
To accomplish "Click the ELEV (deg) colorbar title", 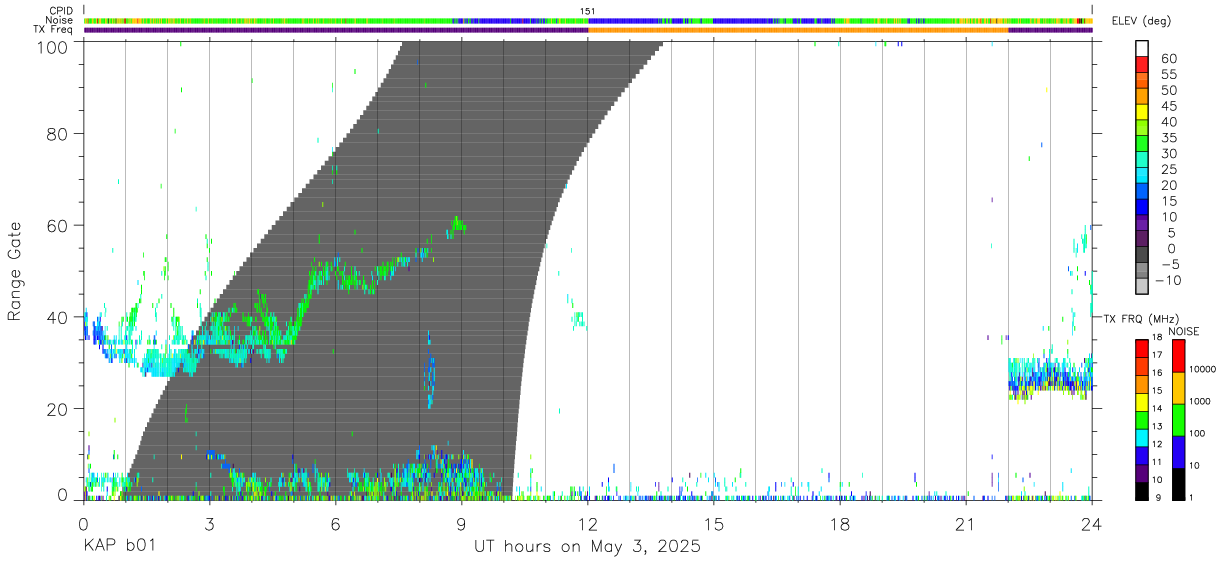I will click(x=1142, y=21).
